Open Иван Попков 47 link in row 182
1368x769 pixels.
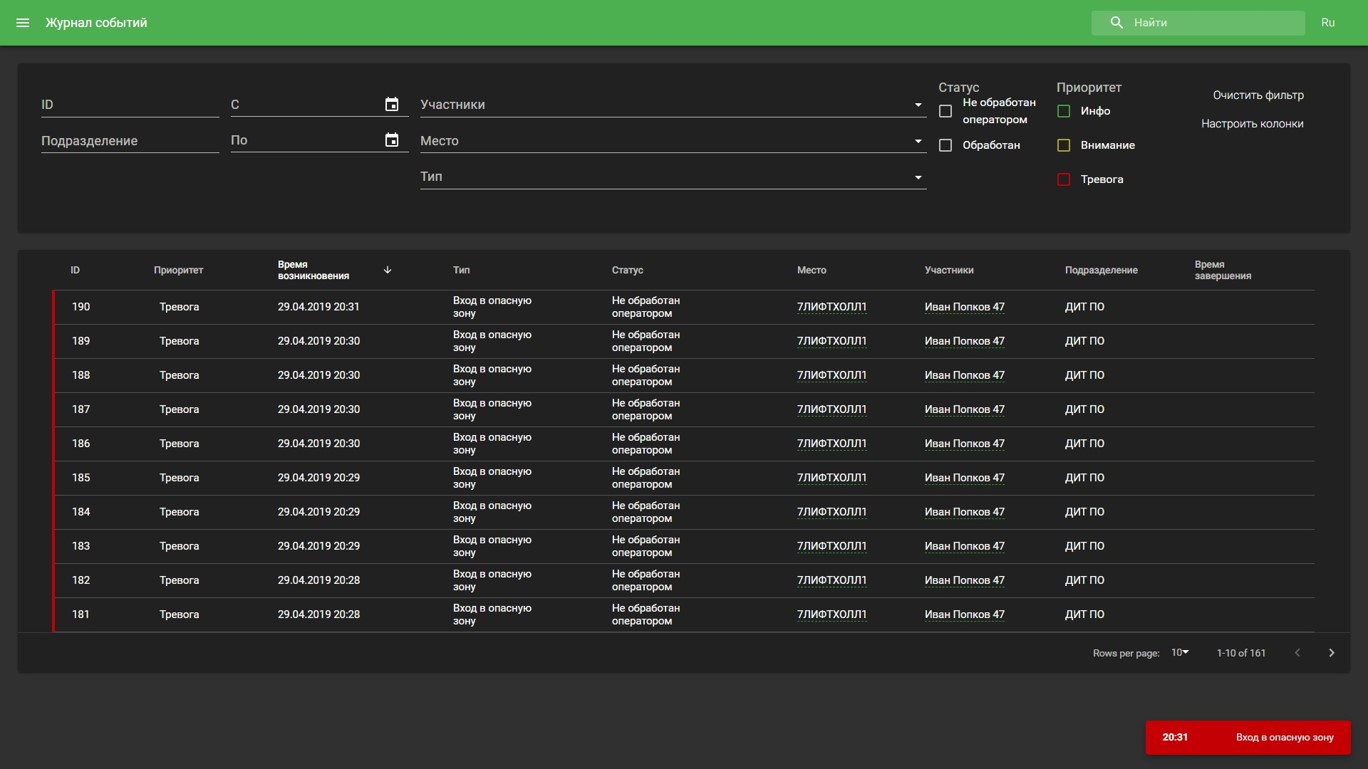(x=964, y=580)
